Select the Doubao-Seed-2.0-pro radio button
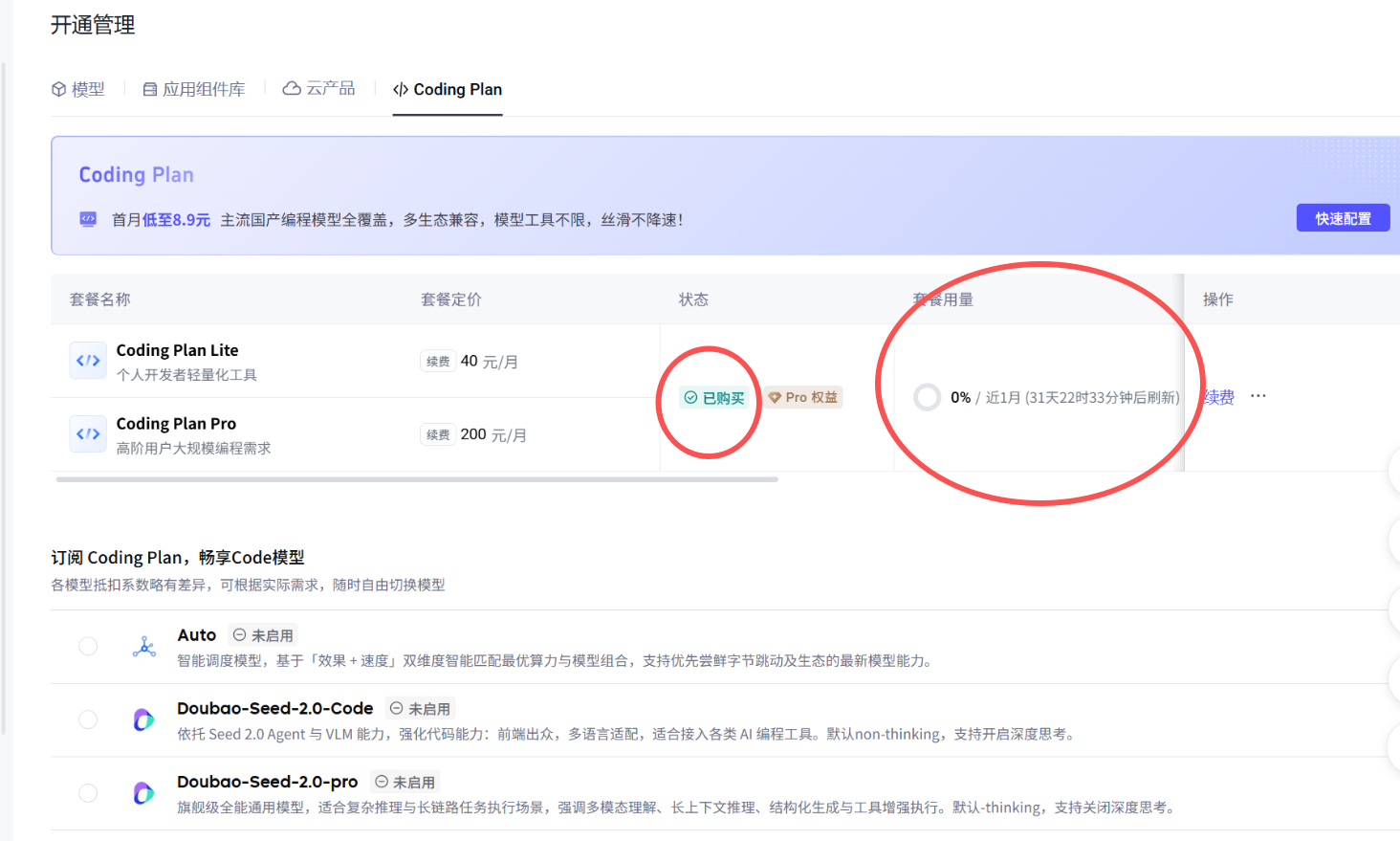Image resolution: width=1400 pixels, height=841 pixels. [88, 793]
